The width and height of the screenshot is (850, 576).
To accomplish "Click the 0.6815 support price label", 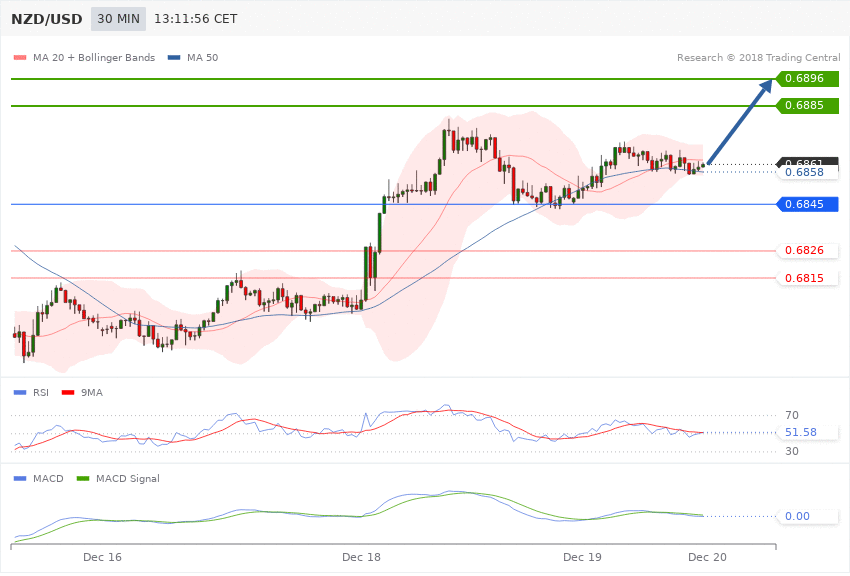I will coord(808,278).
